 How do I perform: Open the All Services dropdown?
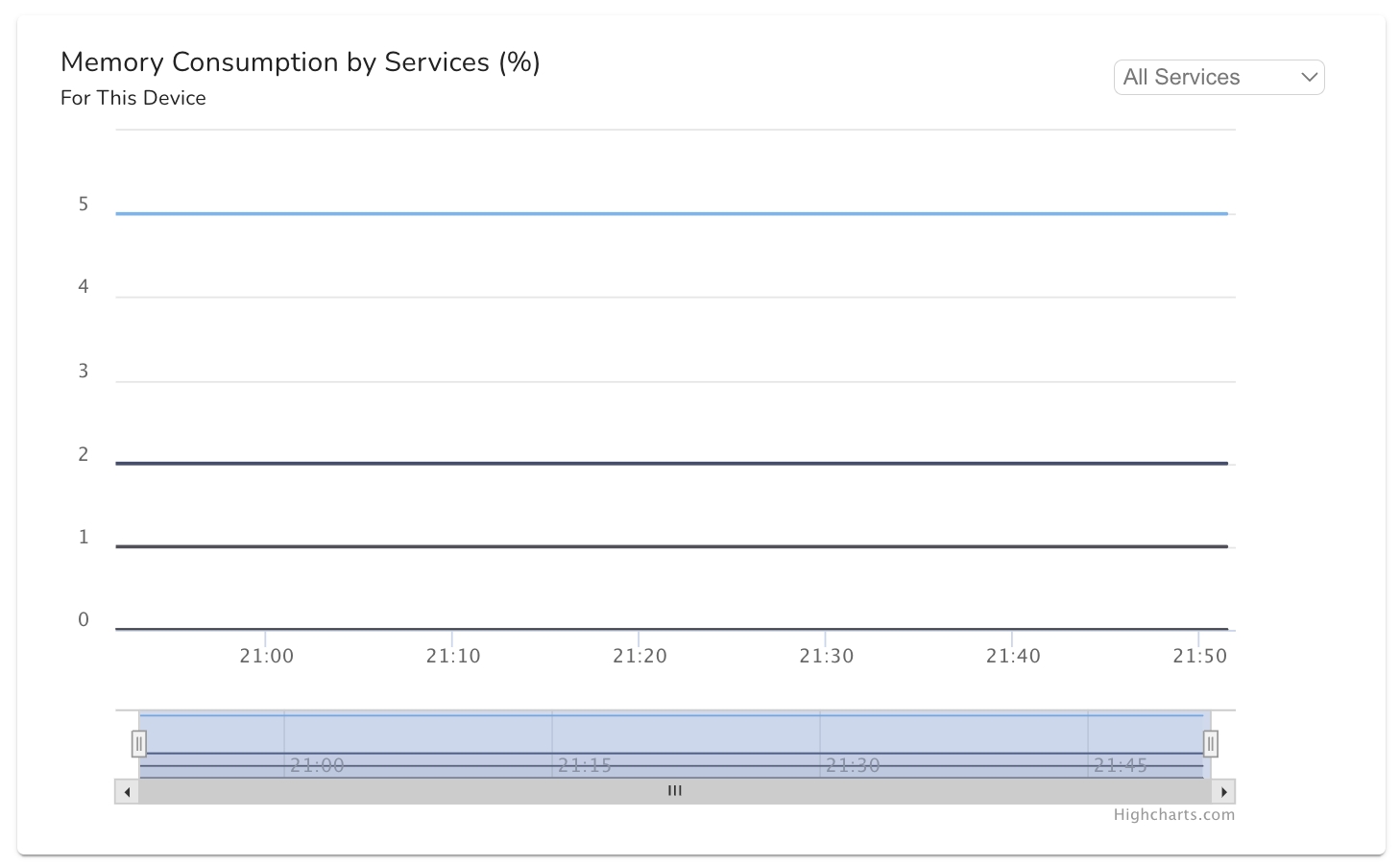click(x=1219, y=78)
